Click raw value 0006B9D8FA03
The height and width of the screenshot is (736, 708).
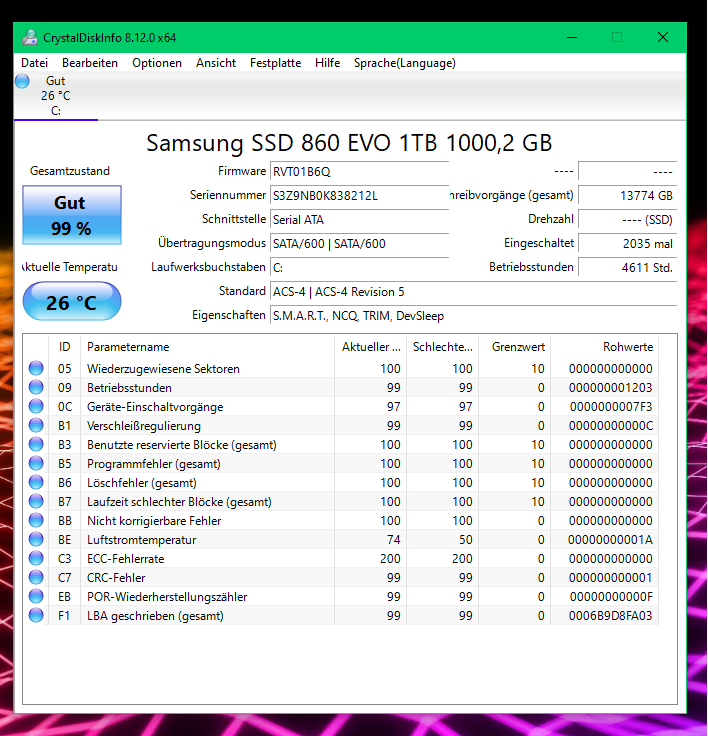(x=610, y=616)
